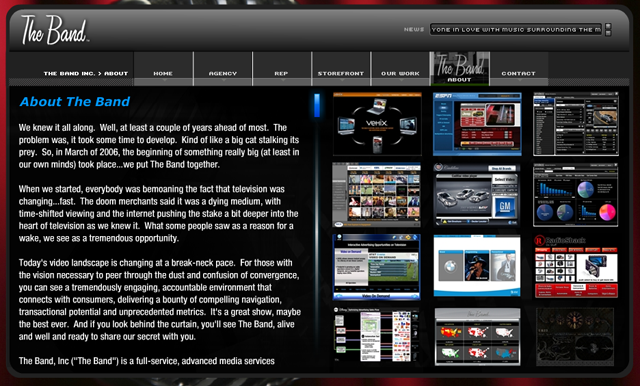Click the About The Band heading

75,102
